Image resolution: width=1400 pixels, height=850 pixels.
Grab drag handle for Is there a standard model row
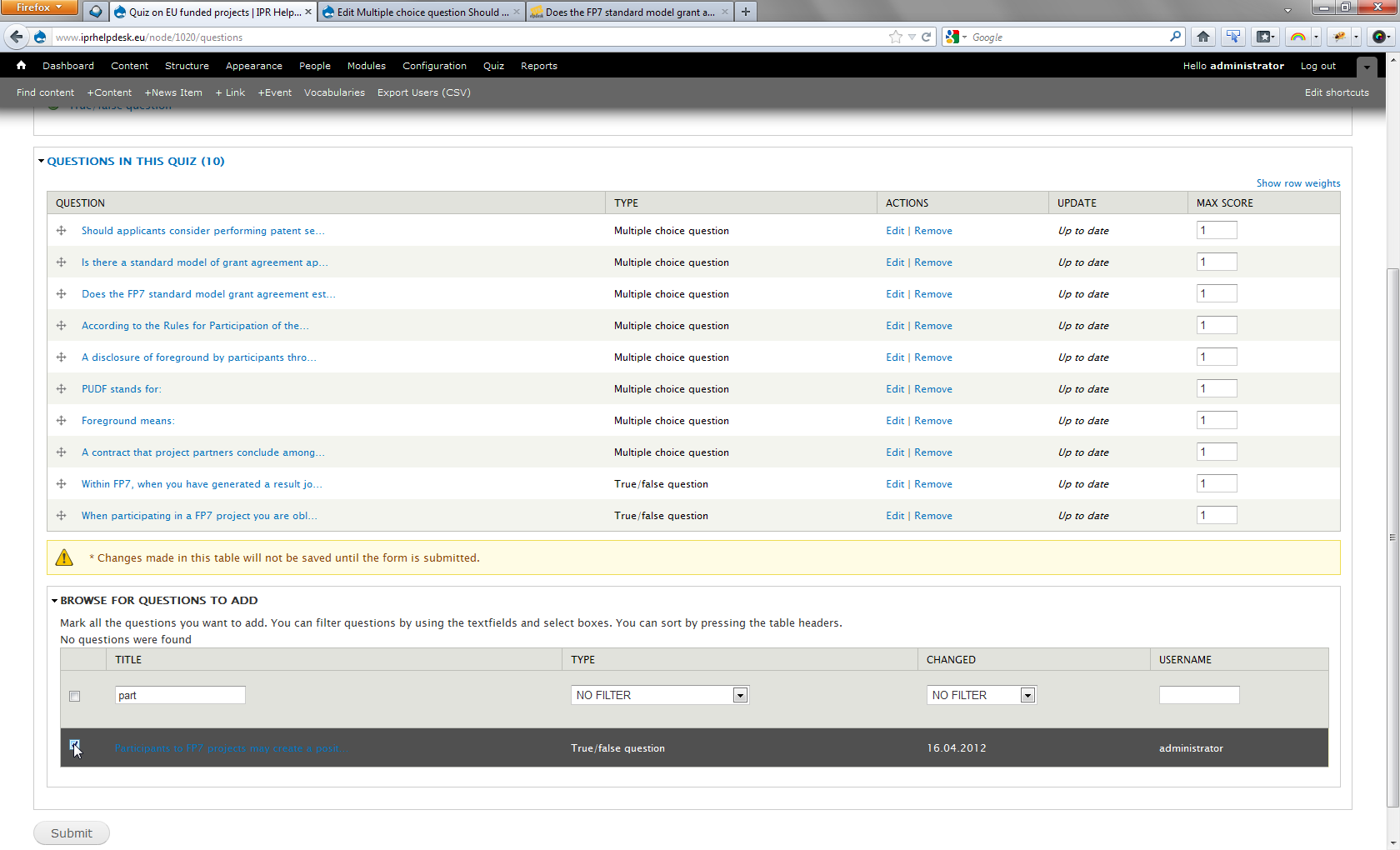(61, 262)
